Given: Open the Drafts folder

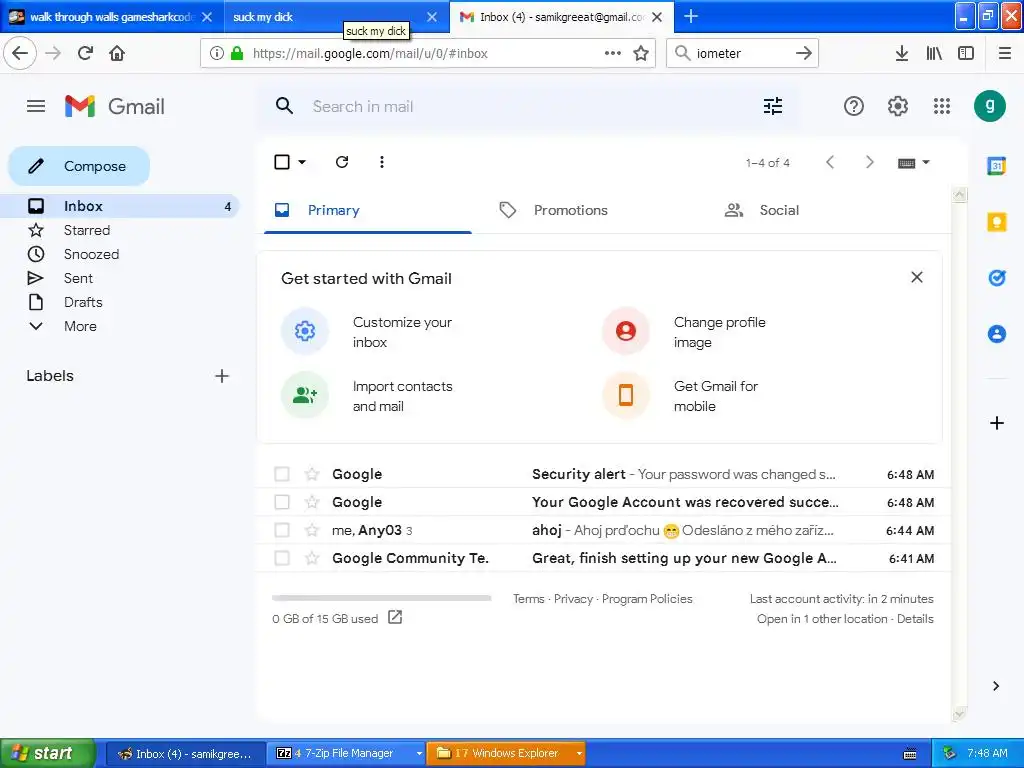Looking at the screenshot, I should [83, 302].
